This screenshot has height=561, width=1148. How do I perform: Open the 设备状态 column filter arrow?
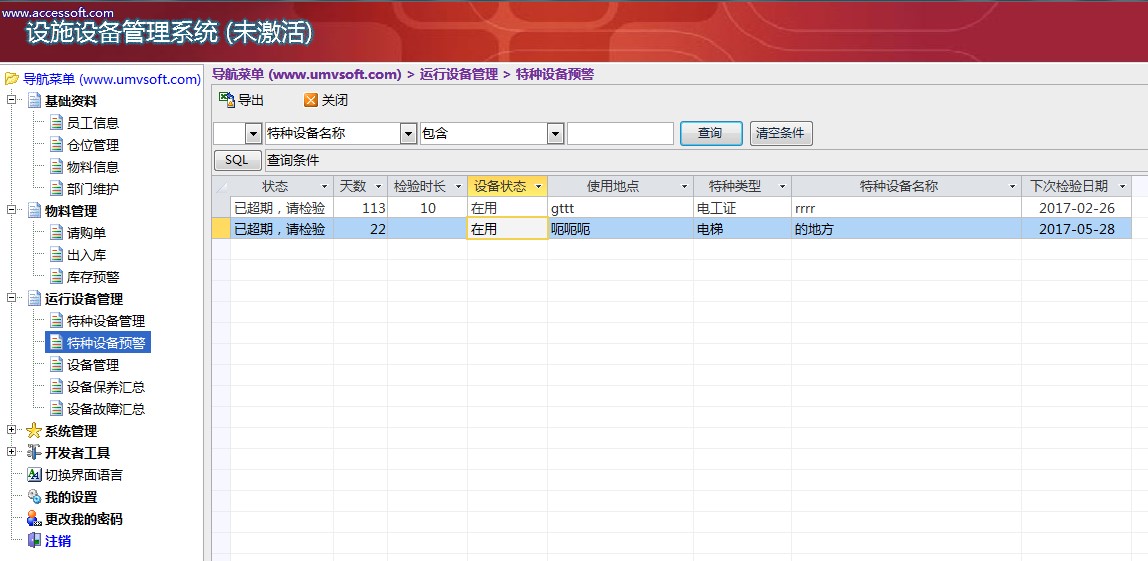[x=539, y=187]
